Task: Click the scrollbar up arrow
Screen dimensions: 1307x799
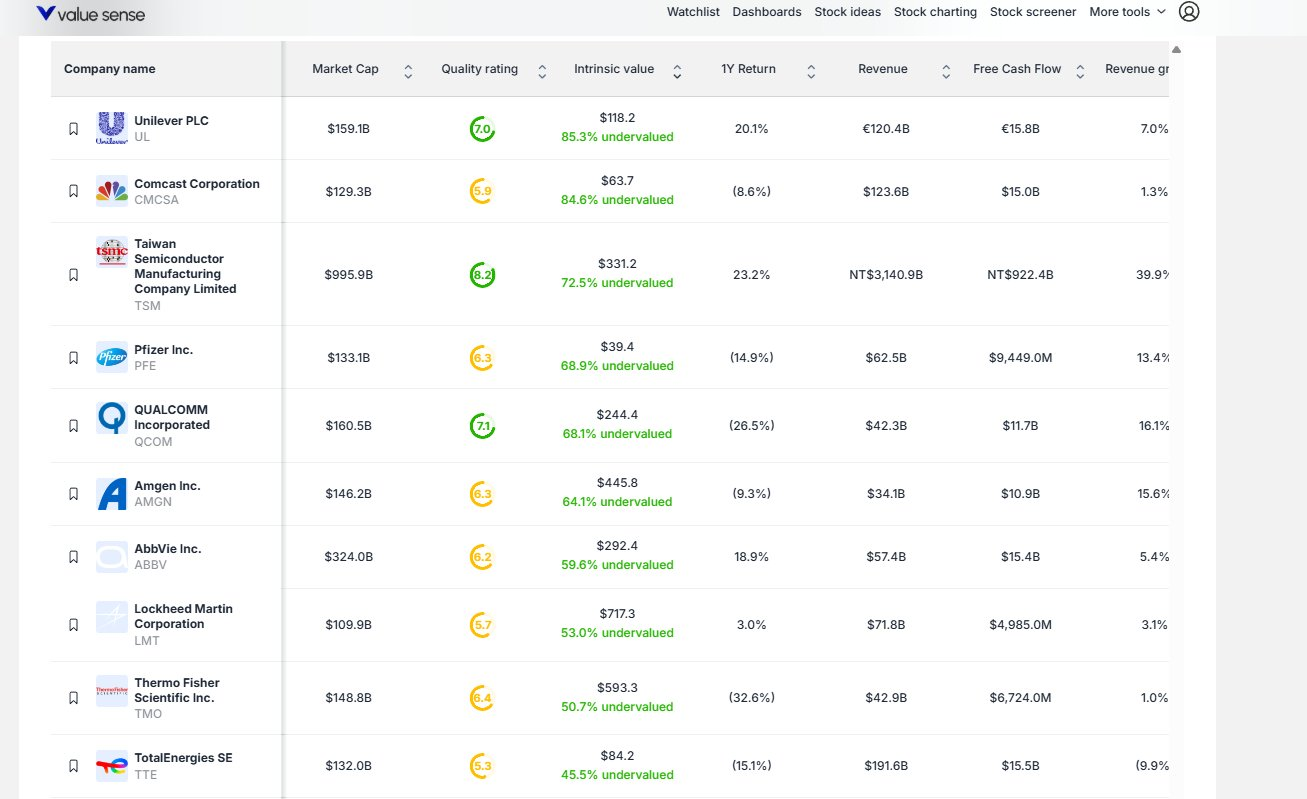Action: tap(1176, 49)
